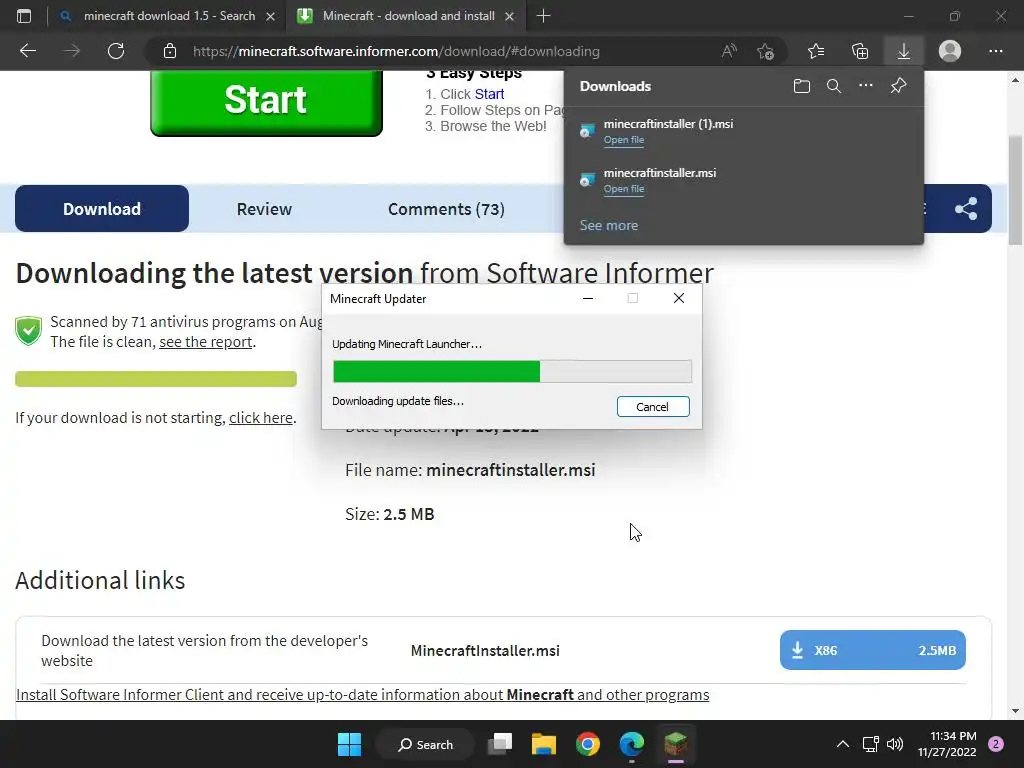1024x768 pixels.
Task: Open the browser profile avatar
Action: 950,51
